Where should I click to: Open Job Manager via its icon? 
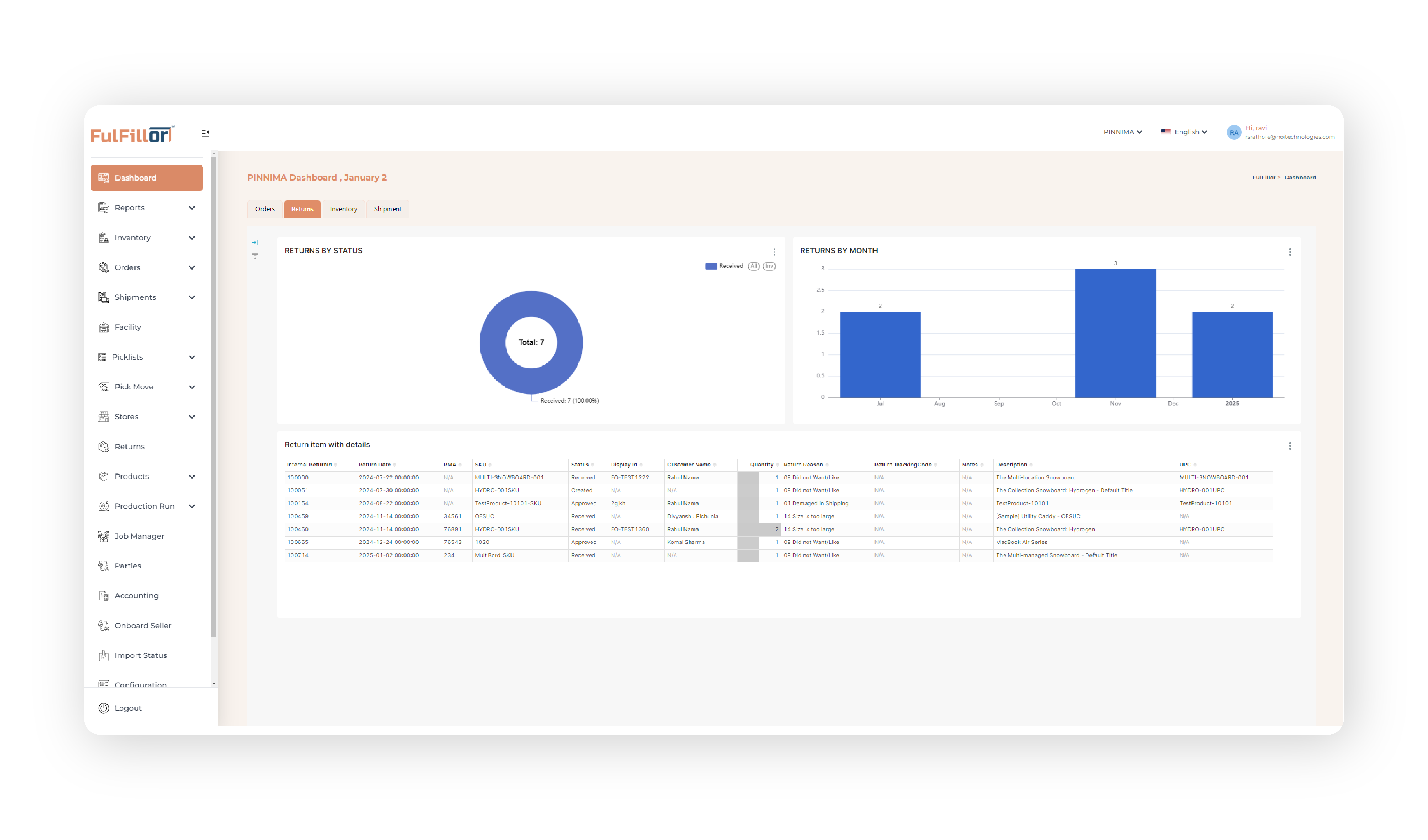(103, 536)
